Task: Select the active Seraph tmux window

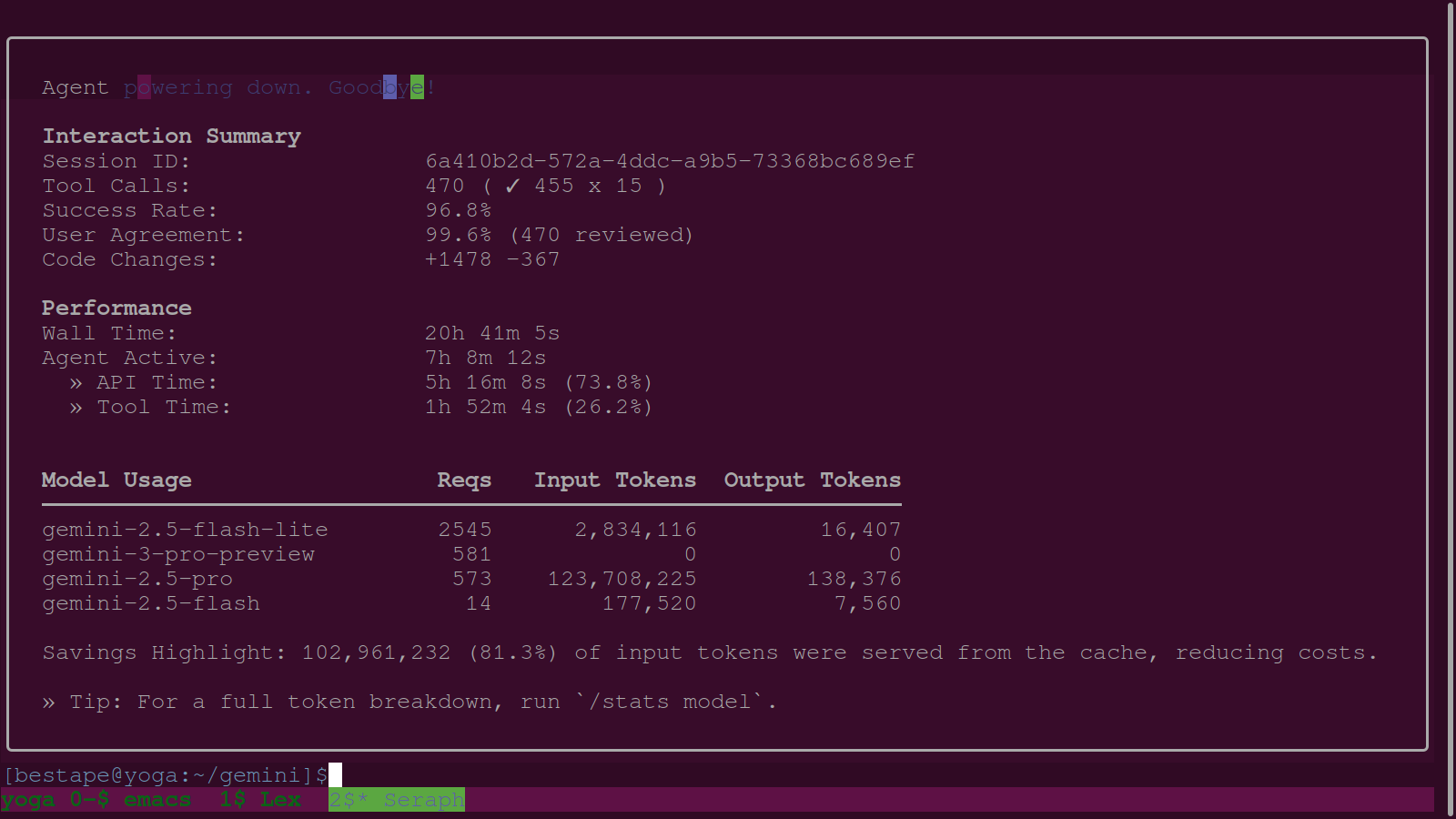Action: click(397, 800)
